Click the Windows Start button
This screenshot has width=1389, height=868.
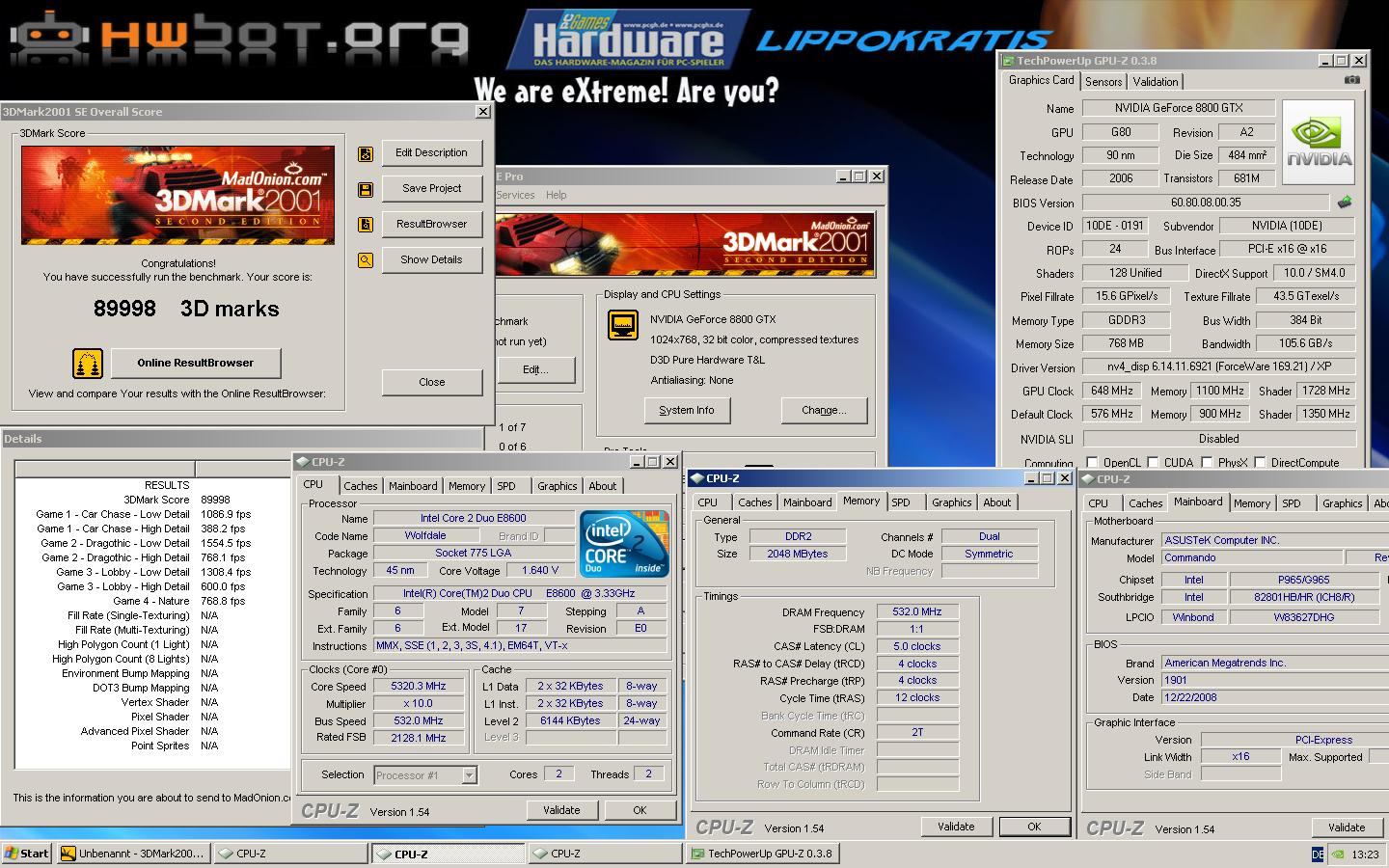pyautogui.click(x=27, y=854)
